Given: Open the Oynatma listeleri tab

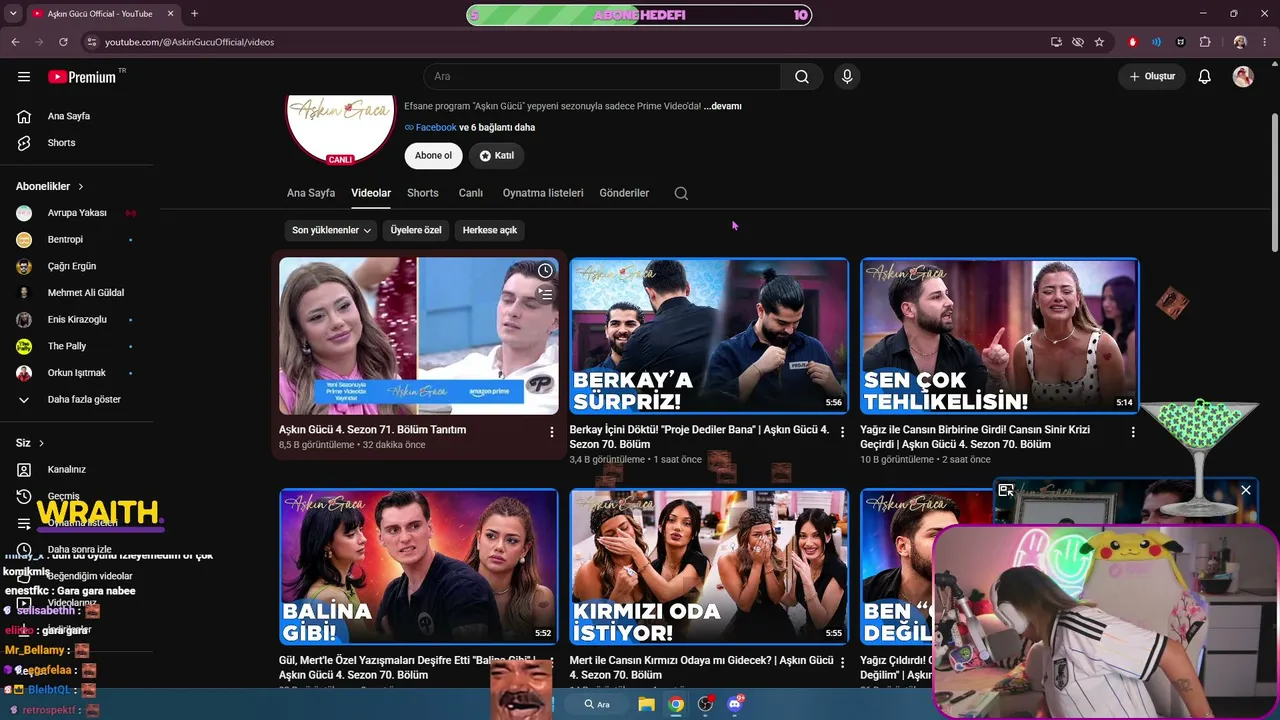Looking at the screenshot, I should [543, 193].
